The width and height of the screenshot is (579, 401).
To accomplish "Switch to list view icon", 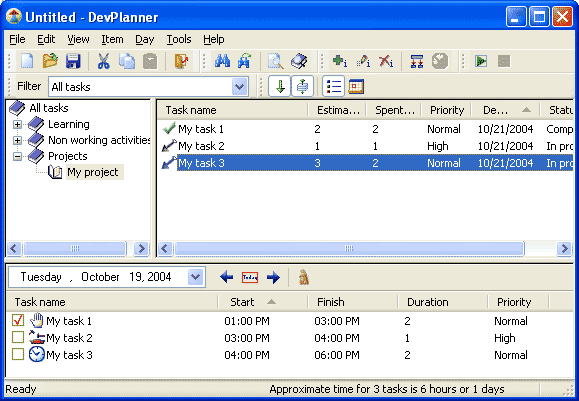I will (x=333, y=86).
